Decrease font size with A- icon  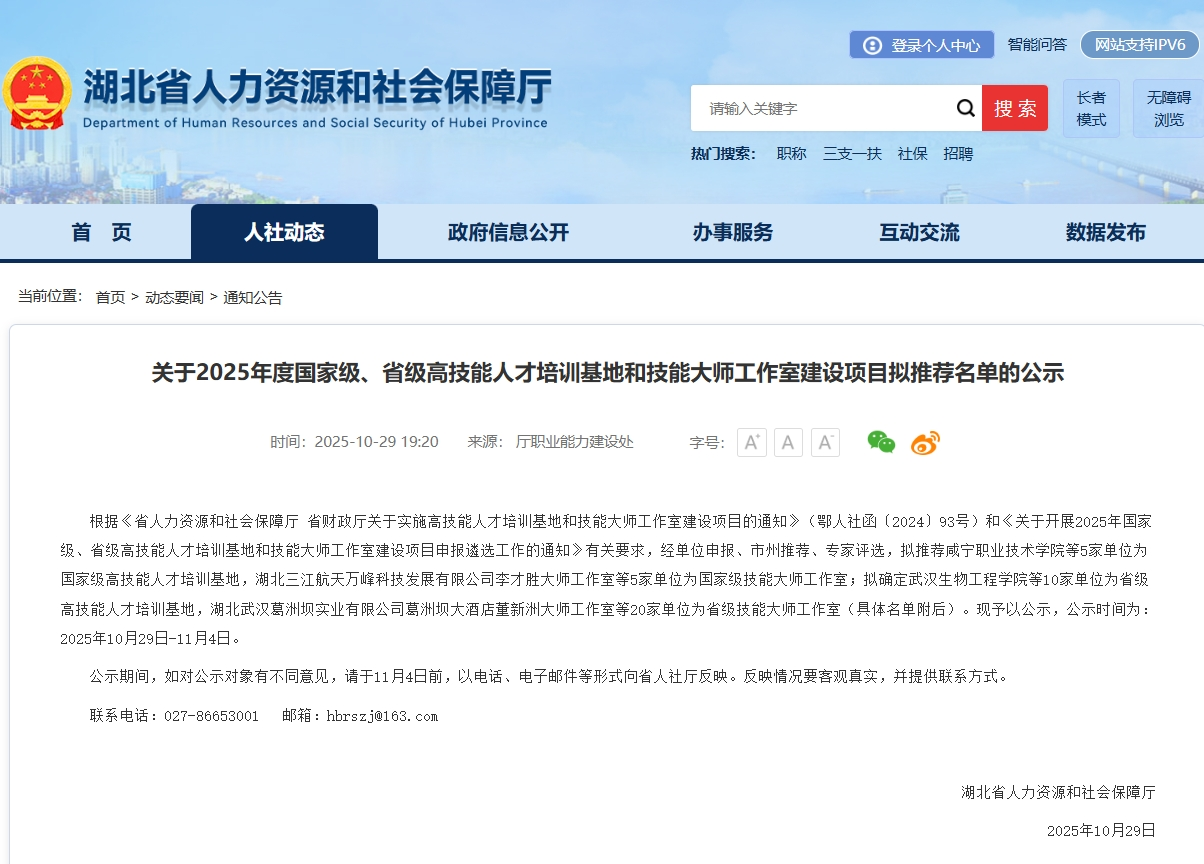click(x=825, y=442)
